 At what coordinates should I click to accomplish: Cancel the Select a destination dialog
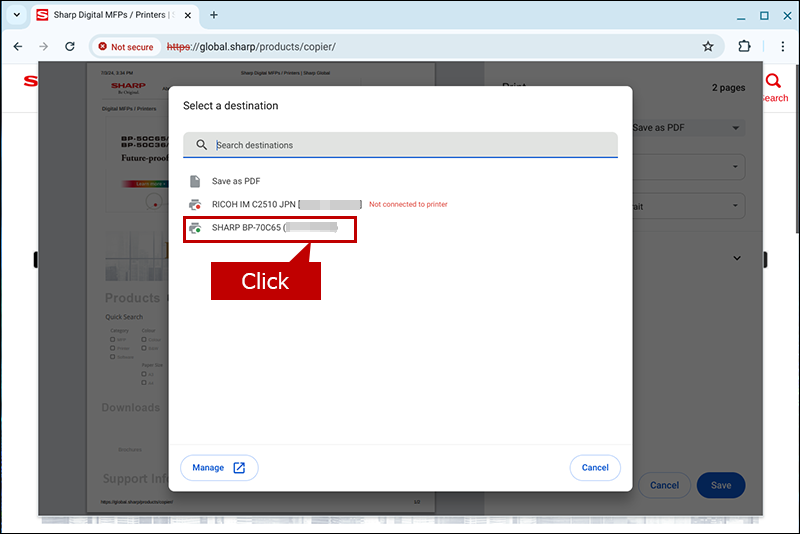595,468
